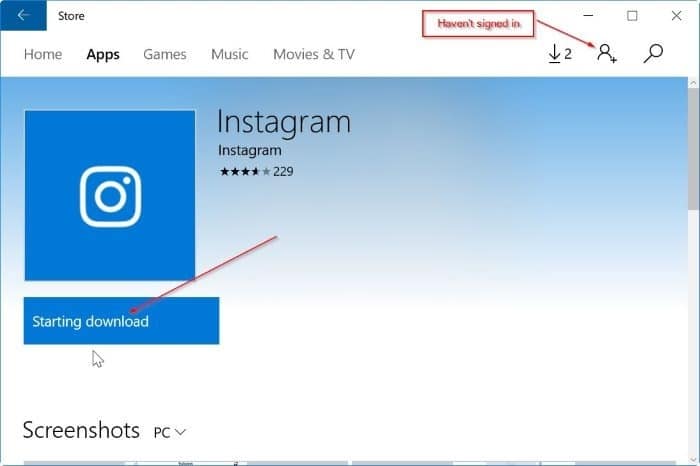
Task: Open the downloads and updates icon
Action: click(x=559, y=54)
